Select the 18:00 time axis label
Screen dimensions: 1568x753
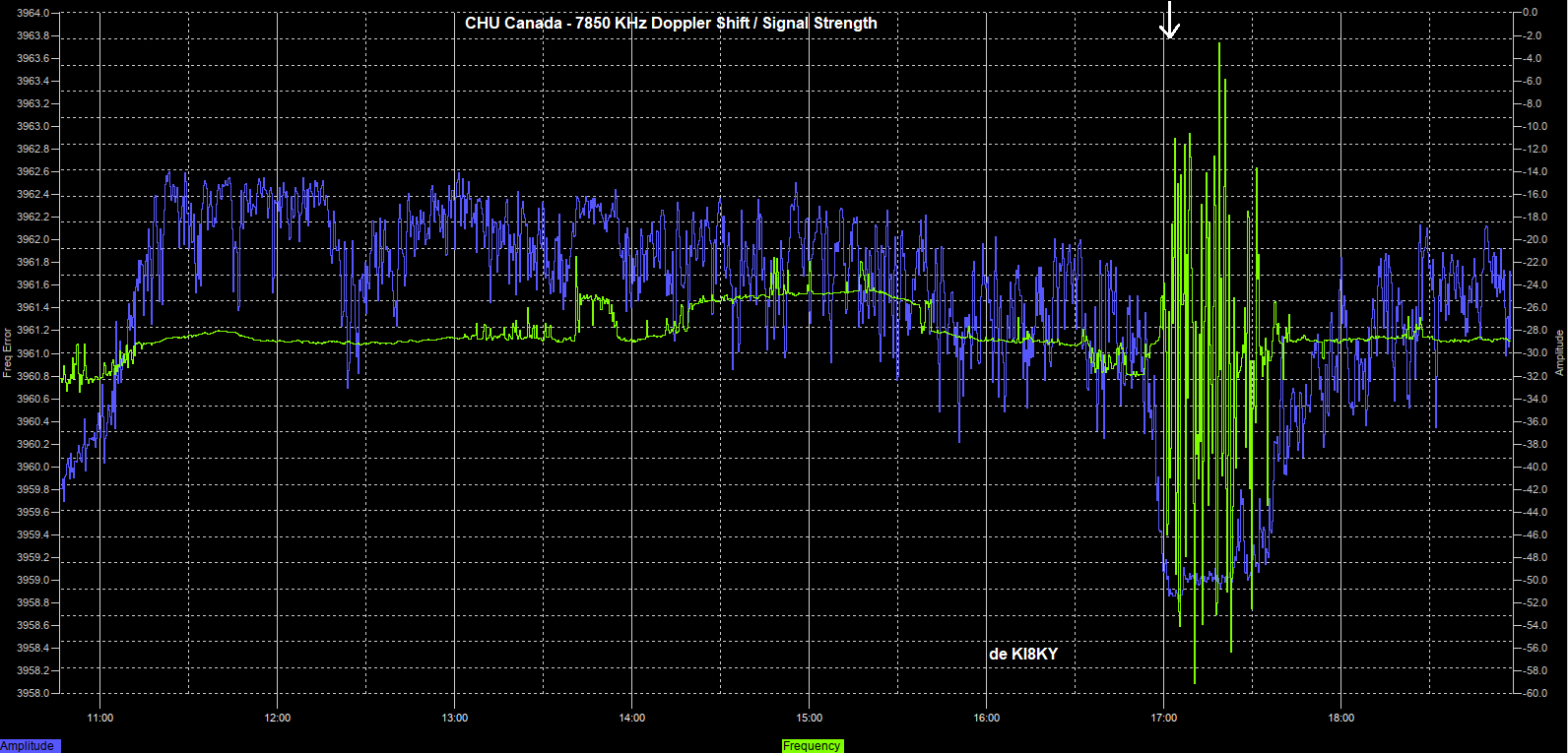click(1341, 718)
